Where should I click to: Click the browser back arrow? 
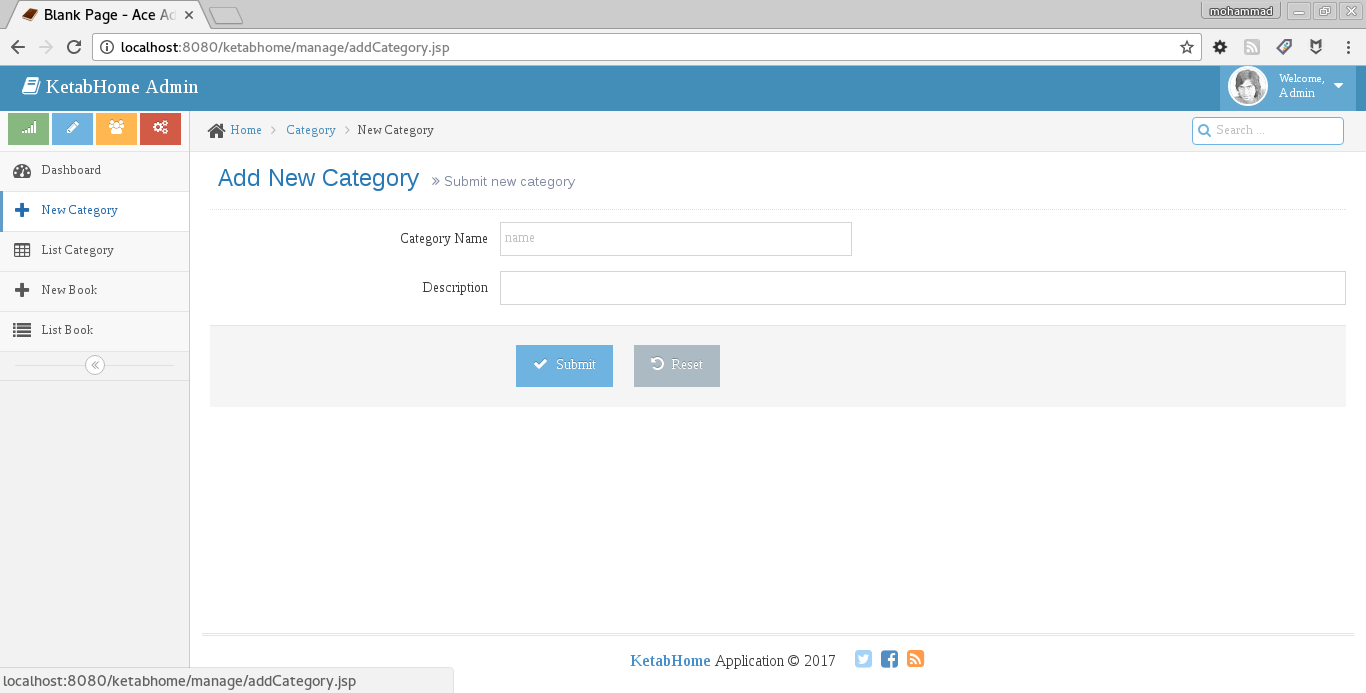17,47
